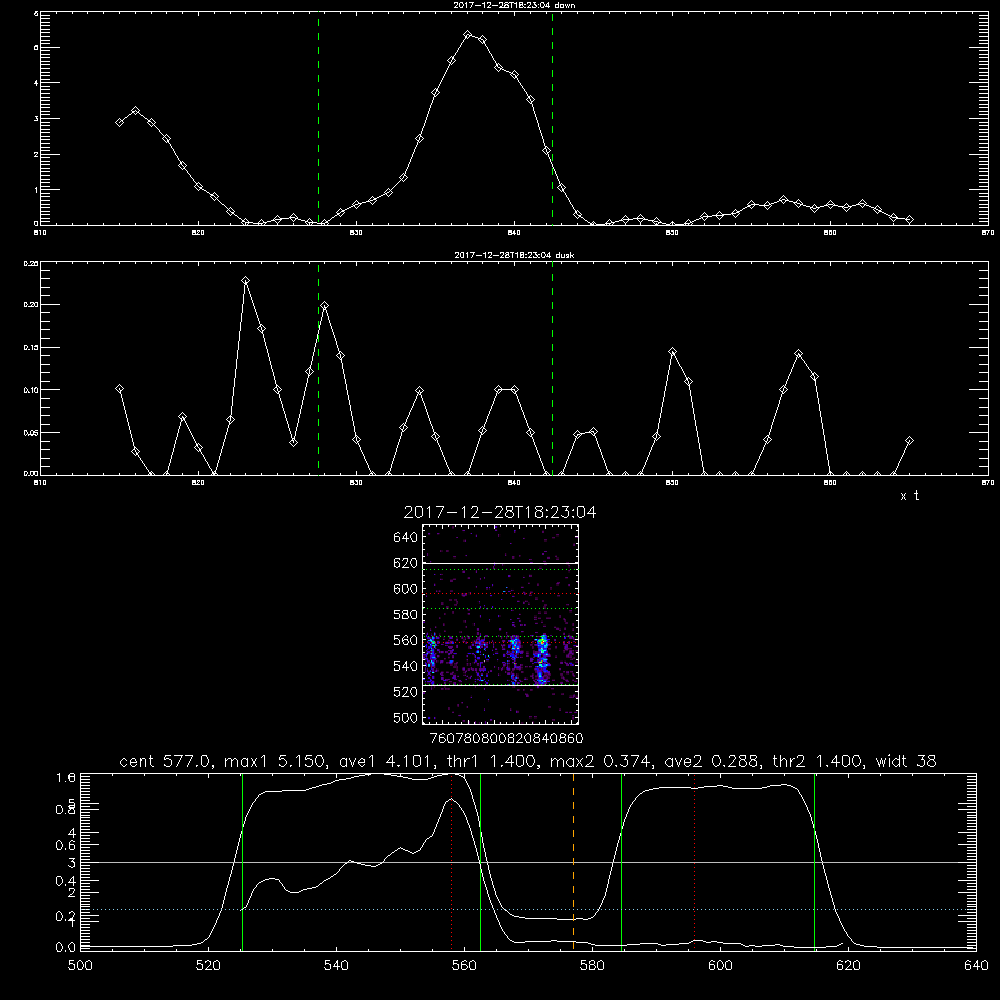The image size is (1000, 1000).
Task: Click the 'cent 577.0' value in stats line
Action: pyautogui.click(x=165, y=761)
